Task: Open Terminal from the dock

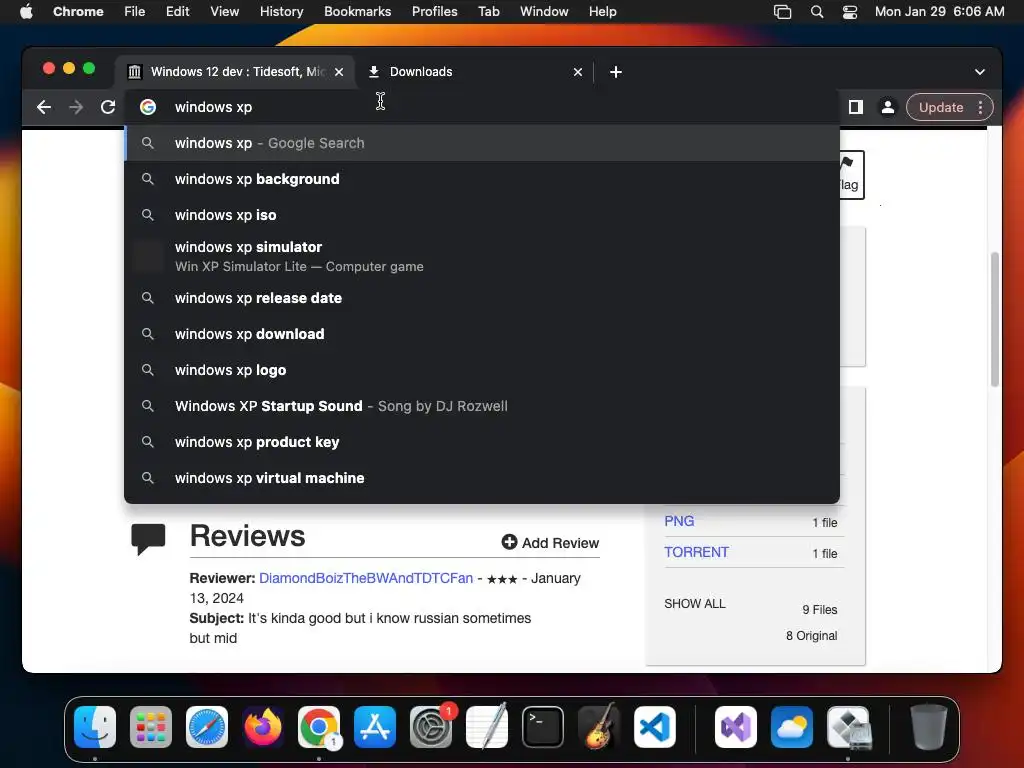Action: pos(543,727)
